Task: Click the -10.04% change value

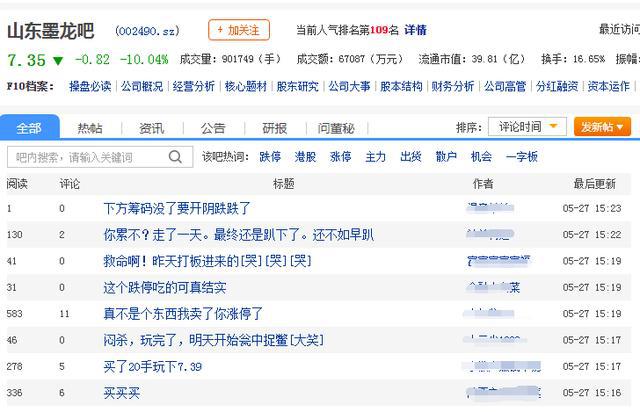Action: [144, 60]
